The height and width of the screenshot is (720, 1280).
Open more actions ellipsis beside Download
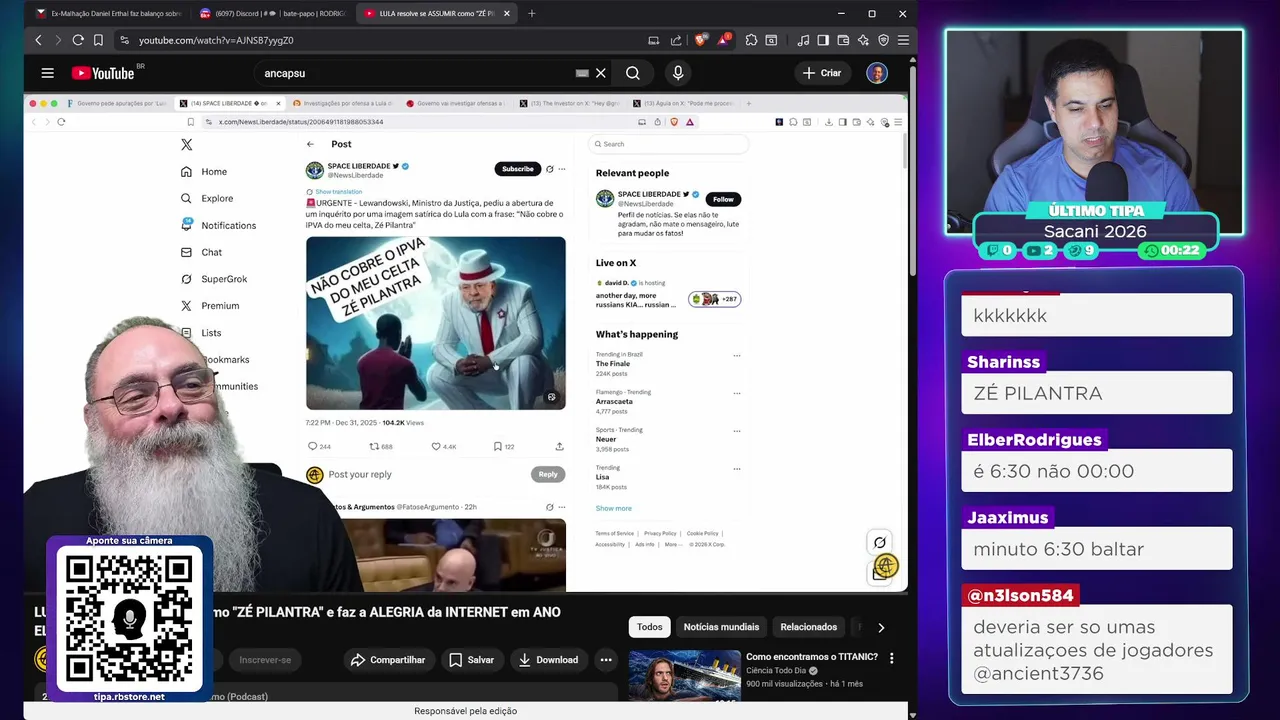606,660
